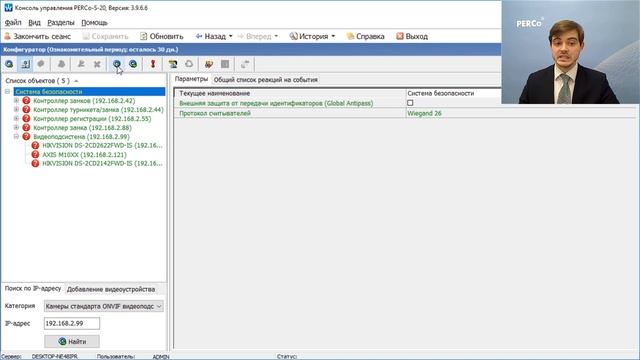The width and height of the screenshot is (640, 360).
Task: Click the gray circular arrows toolbar icon
Action: (x=189, y=64)
